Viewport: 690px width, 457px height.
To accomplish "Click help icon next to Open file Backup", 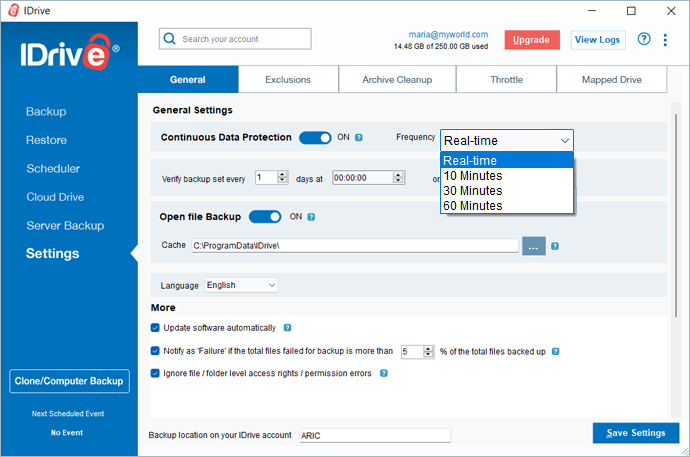I will tap(311, 217).
